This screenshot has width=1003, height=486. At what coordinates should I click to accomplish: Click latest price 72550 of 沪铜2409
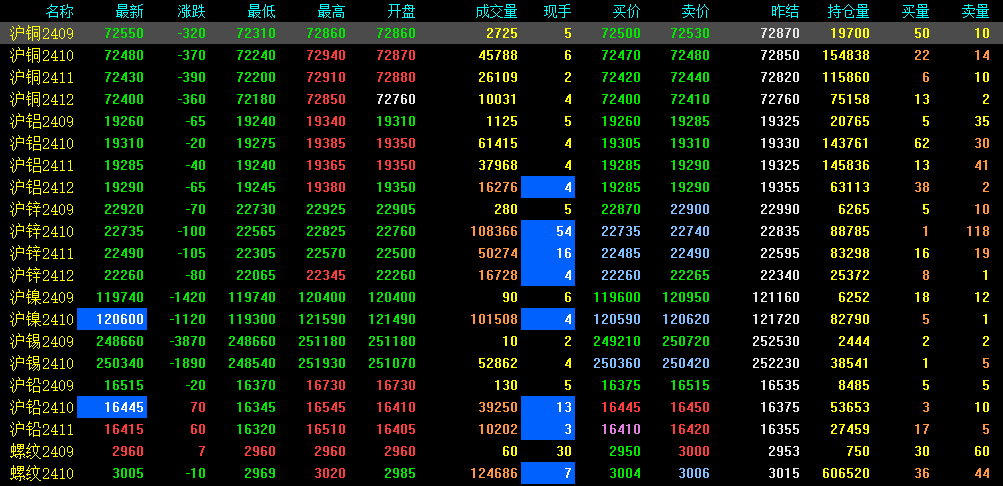[x=123, y=34]
